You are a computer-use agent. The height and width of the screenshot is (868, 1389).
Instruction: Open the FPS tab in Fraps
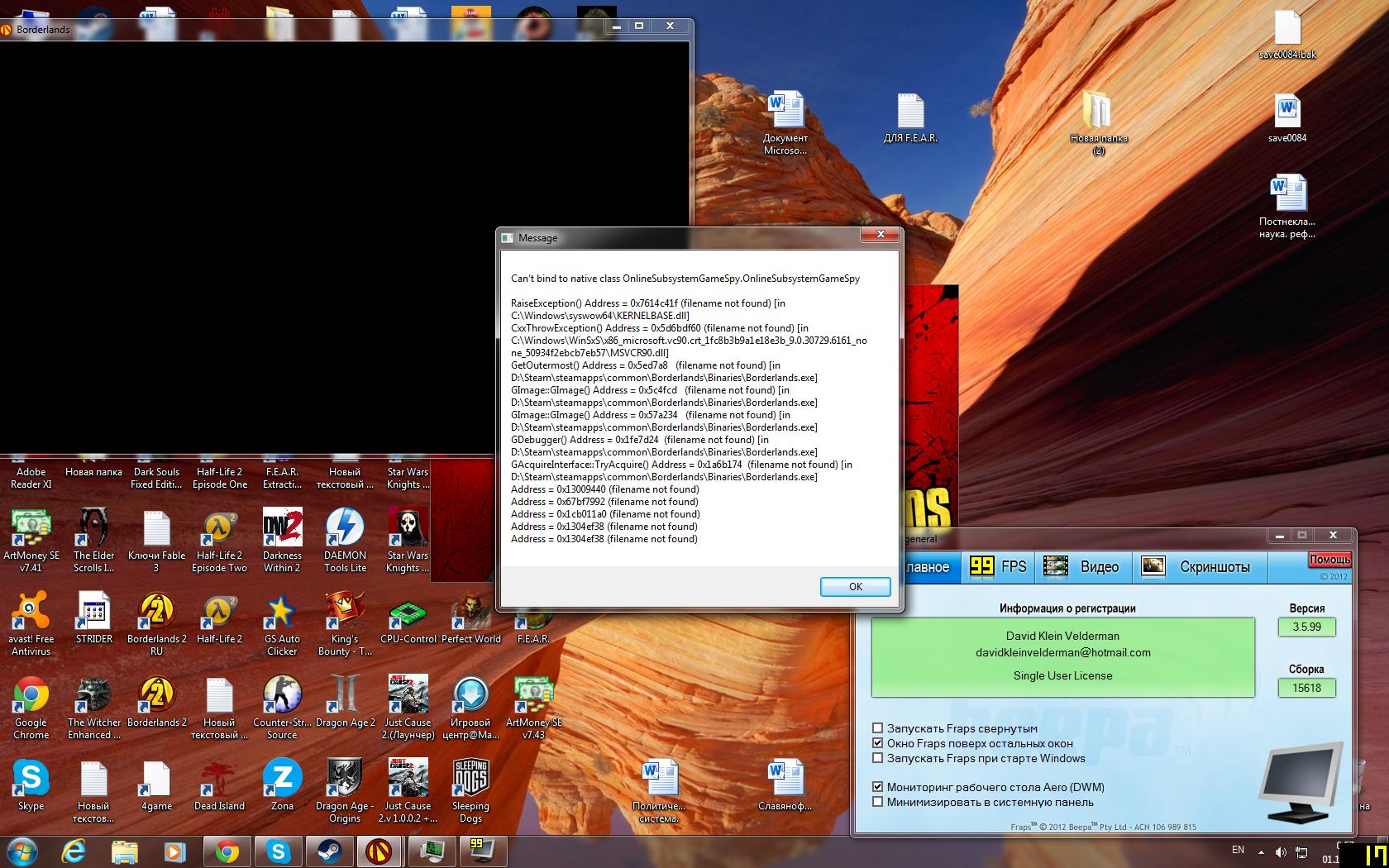[x=999, y=566]
